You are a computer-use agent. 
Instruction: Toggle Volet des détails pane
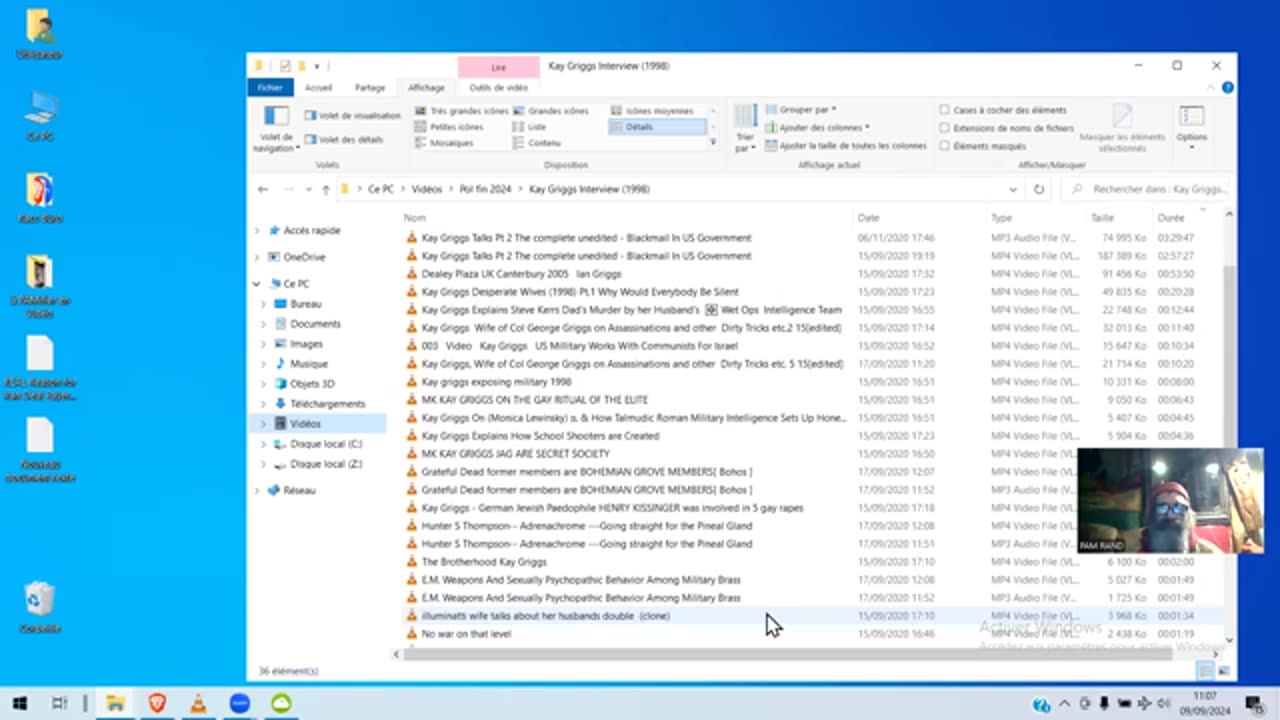pyautogui.click(x=344, y=139)
